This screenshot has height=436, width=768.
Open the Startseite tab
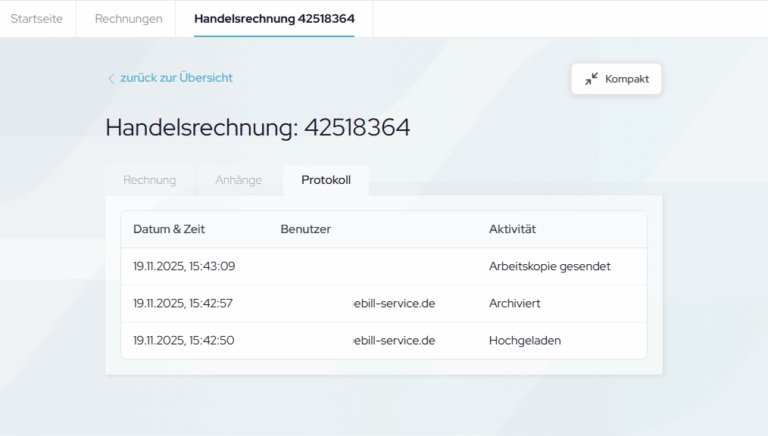(38, 19)
